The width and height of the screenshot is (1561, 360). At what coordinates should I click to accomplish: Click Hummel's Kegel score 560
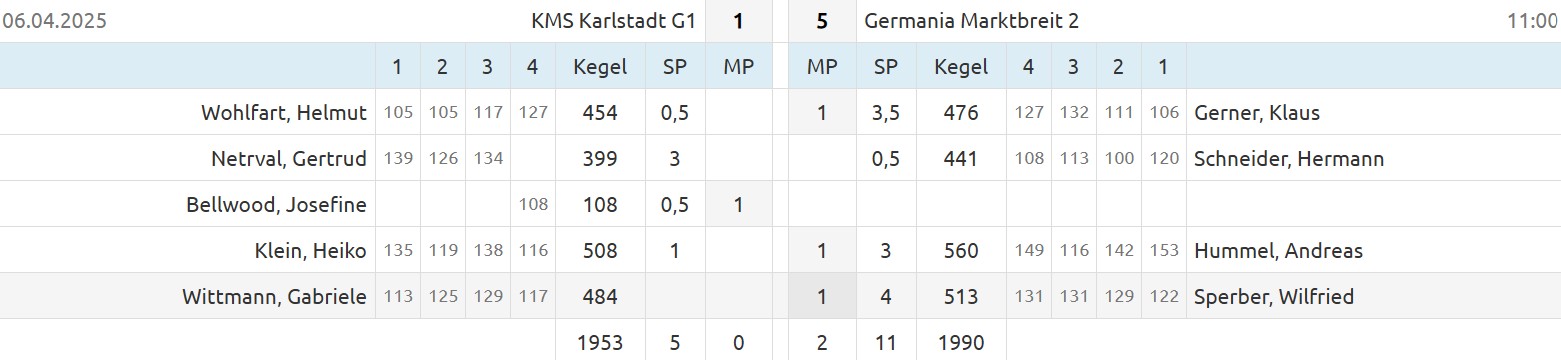(961, 251)
